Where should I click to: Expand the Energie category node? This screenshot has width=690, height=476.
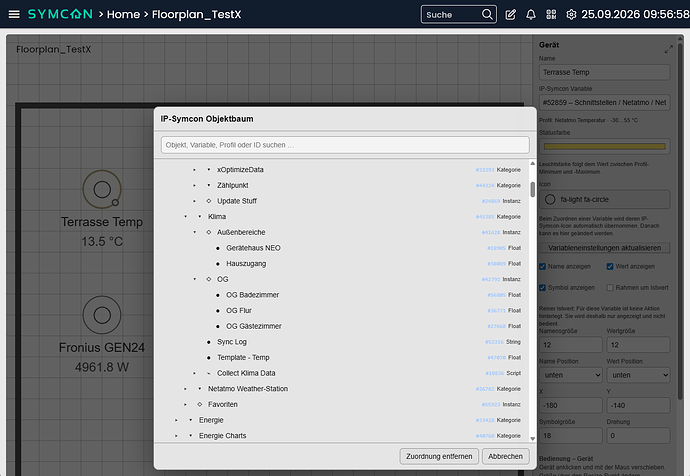click(176, 420)
